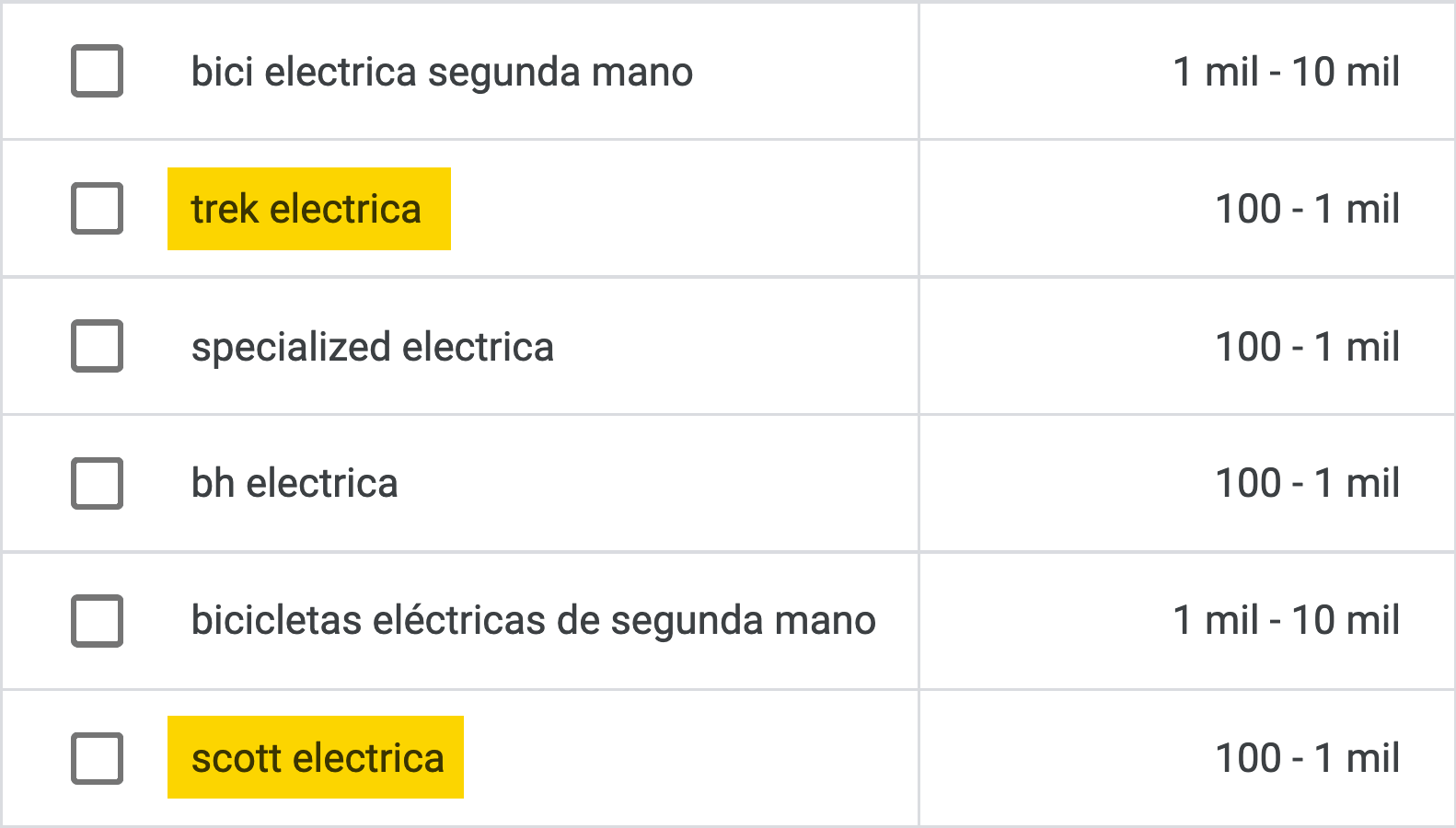
Task: Check the 'bicicletas eléctricas de segunda mano' checkbox
Action: pos(97,620)
